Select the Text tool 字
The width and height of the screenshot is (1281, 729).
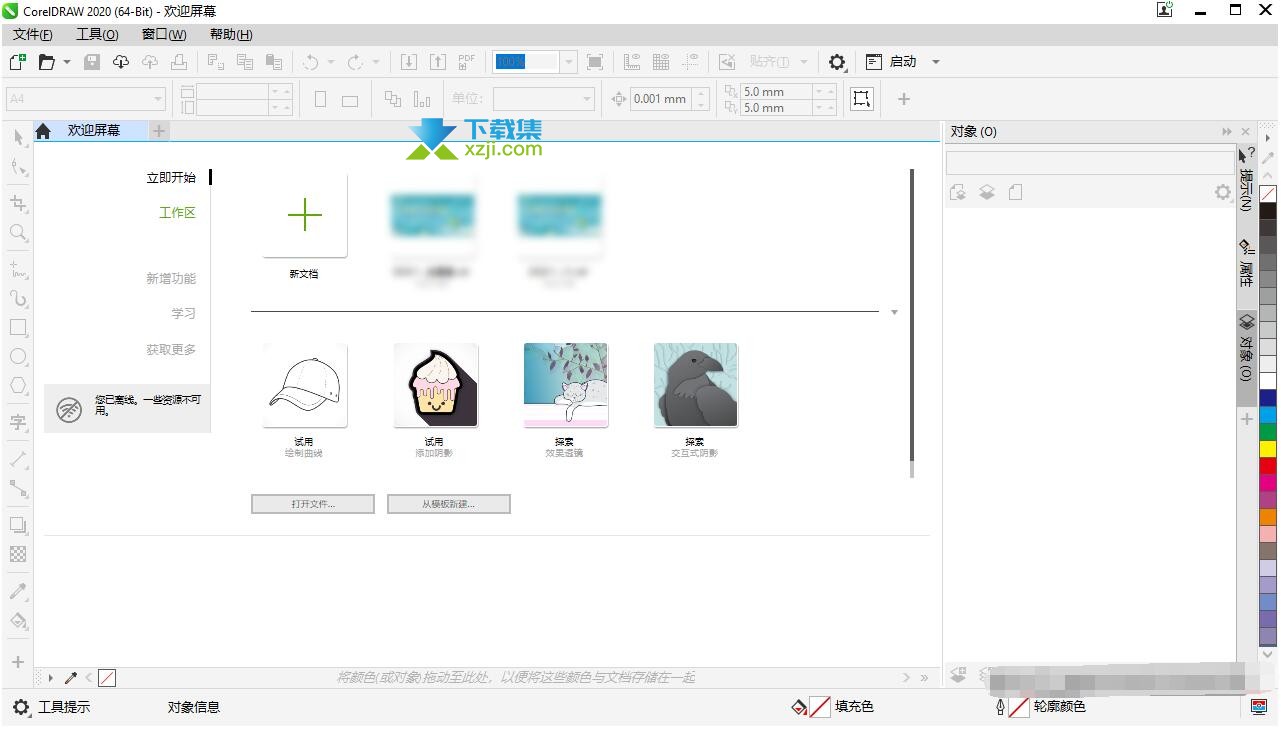(18, 422)
